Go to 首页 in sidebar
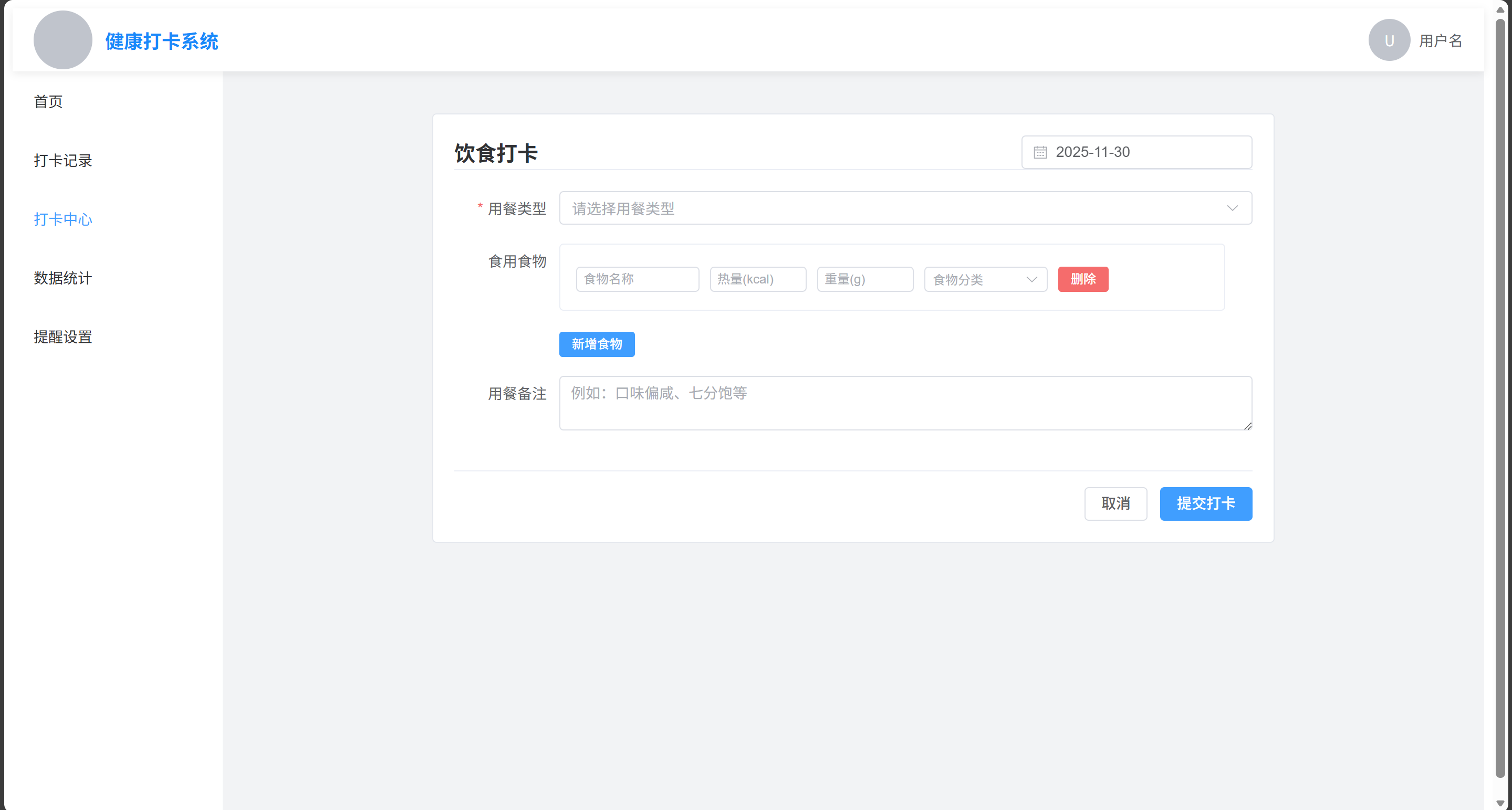Image resolution: width=1512 pixels, height=810 pixels. (x=48, y=101)
